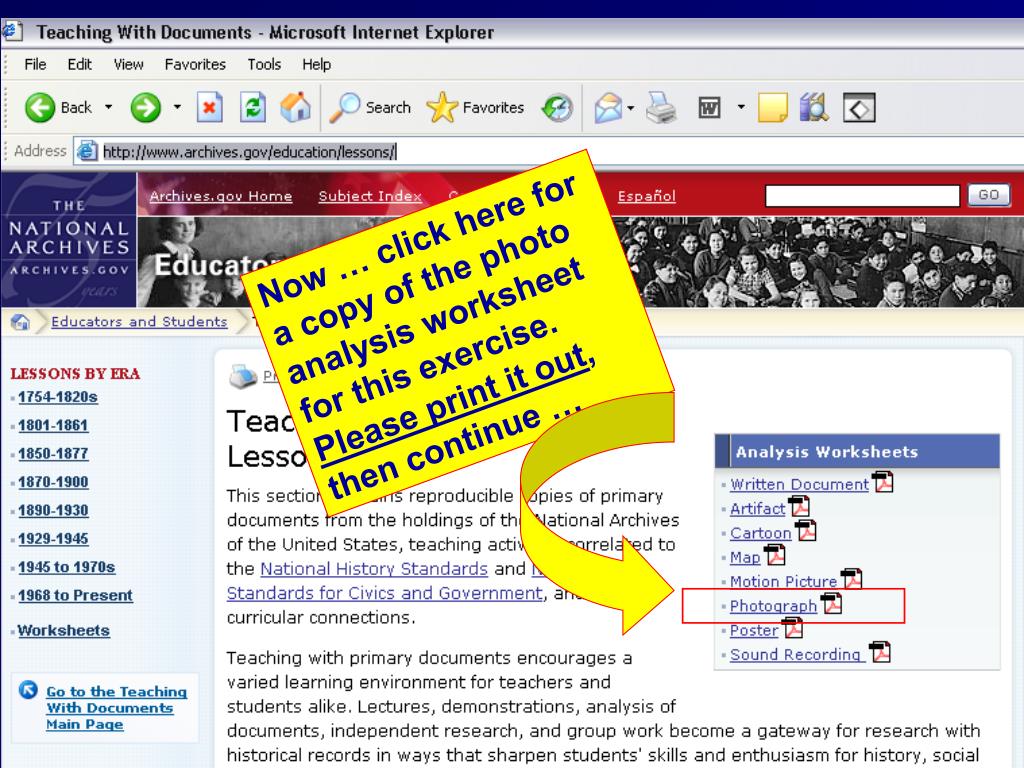Click the PDF icon next to Motion Picture
The height and width of the screenshot is (768, 1024).
click(x=852, y=579)
